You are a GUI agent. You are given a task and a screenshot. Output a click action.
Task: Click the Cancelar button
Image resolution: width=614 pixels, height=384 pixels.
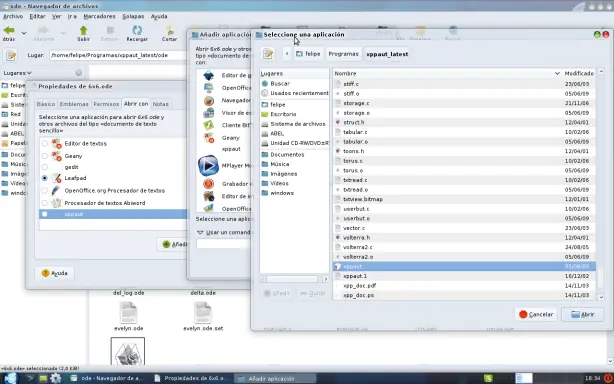pyautogui.click(x=536, y=314)
